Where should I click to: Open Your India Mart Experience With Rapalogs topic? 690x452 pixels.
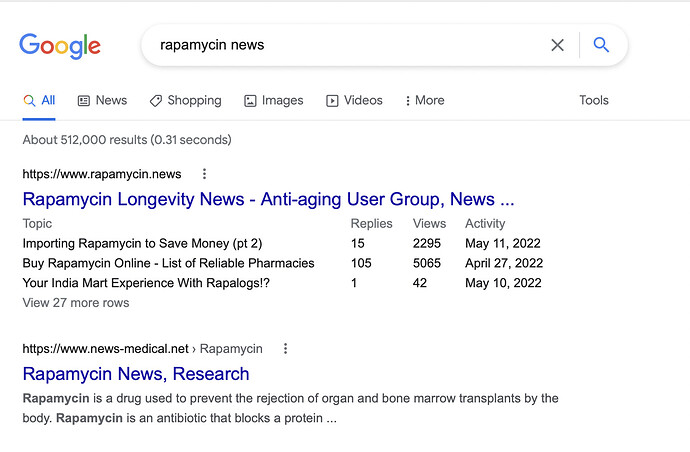pyautogui.click(x=146, y=283)
